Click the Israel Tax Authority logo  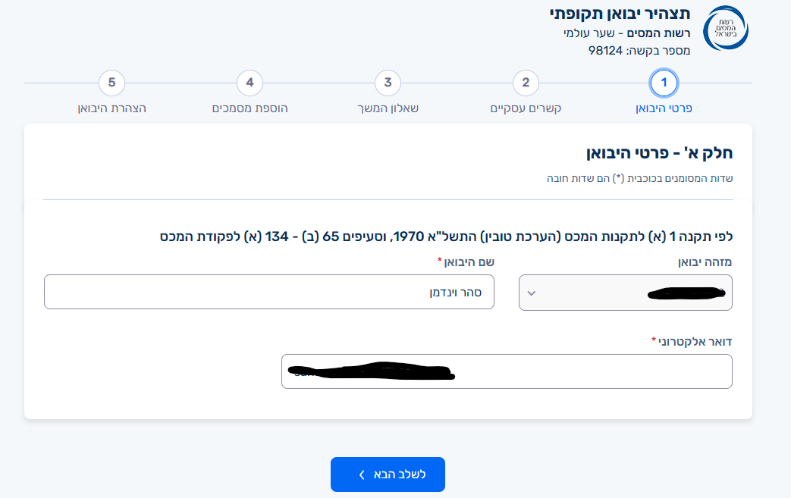point(725,28)
